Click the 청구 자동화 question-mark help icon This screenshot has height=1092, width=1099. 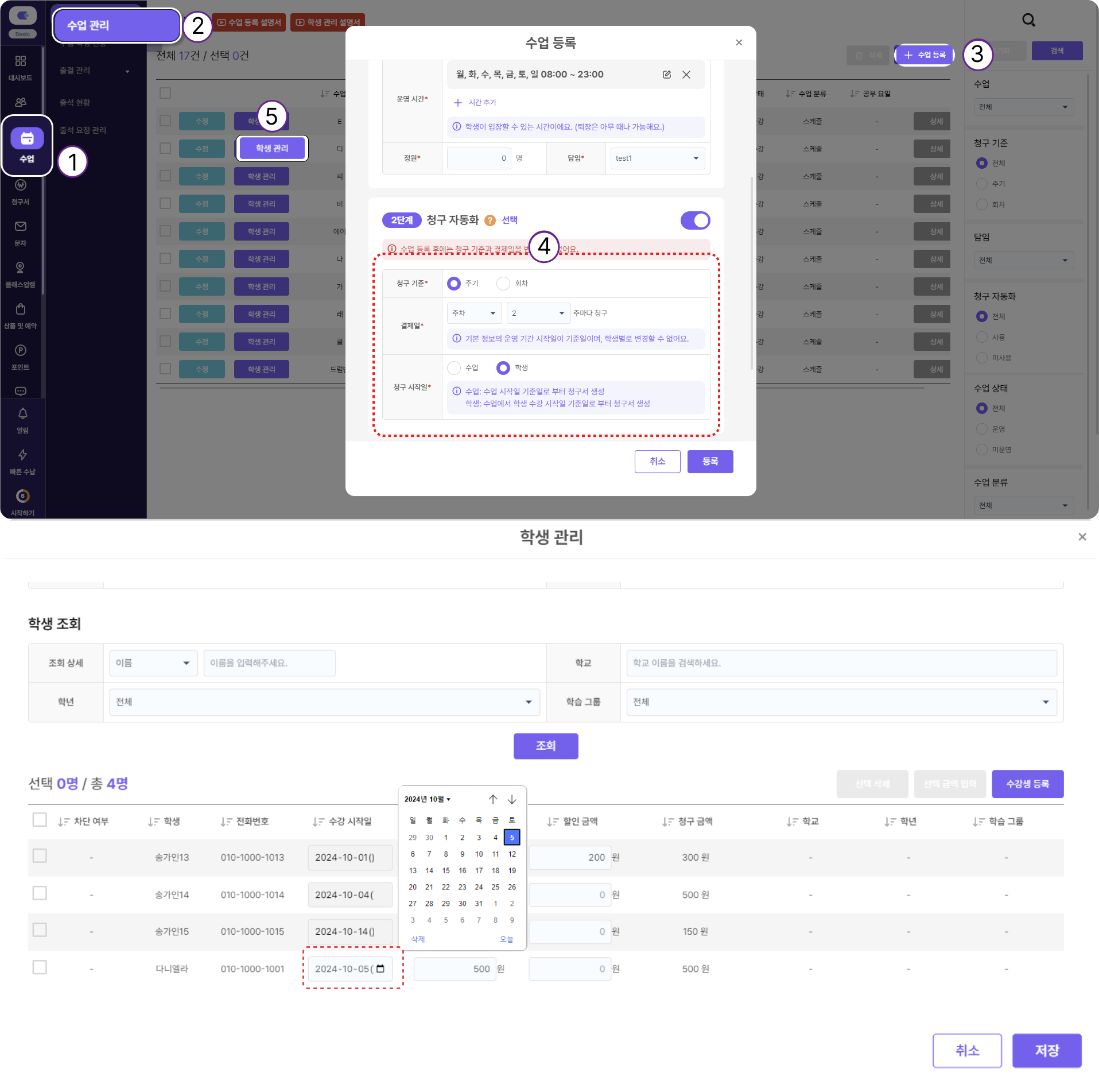click(x=490, y=220)
